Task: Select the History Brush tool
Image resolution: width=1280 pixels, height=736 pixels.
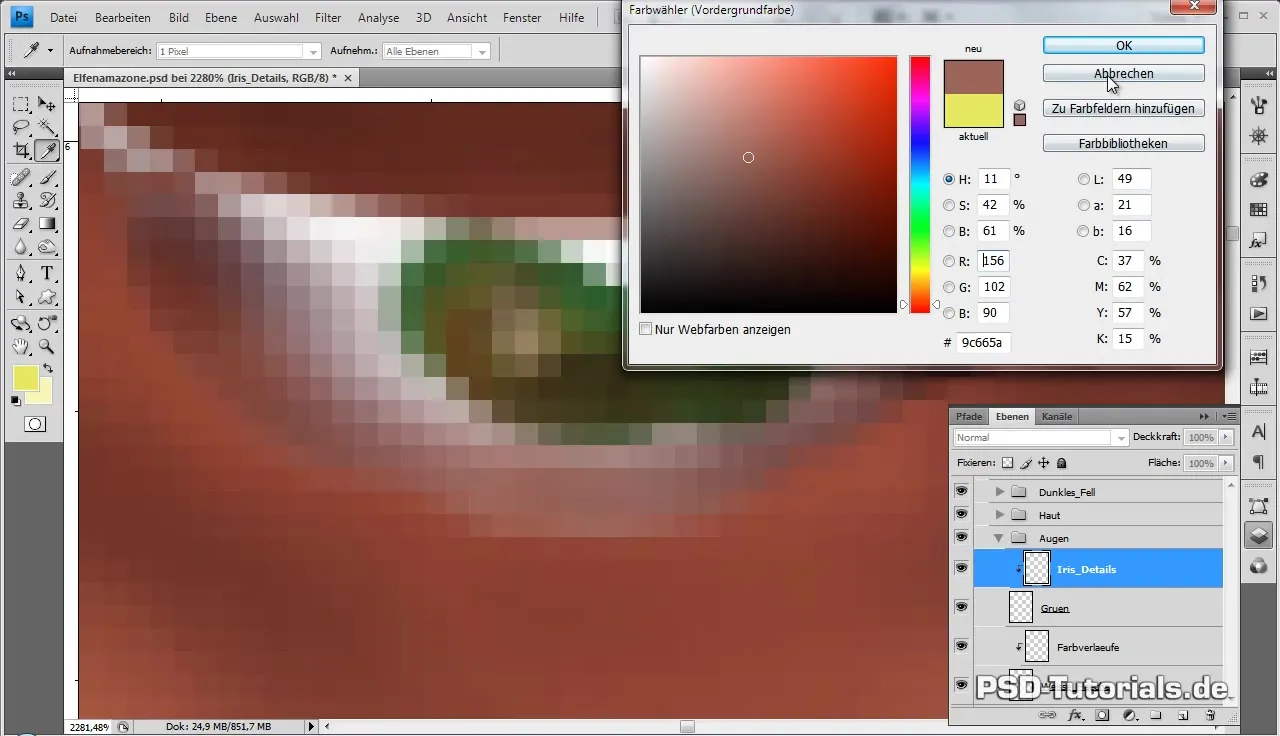Action: click(x=47, y=200)
